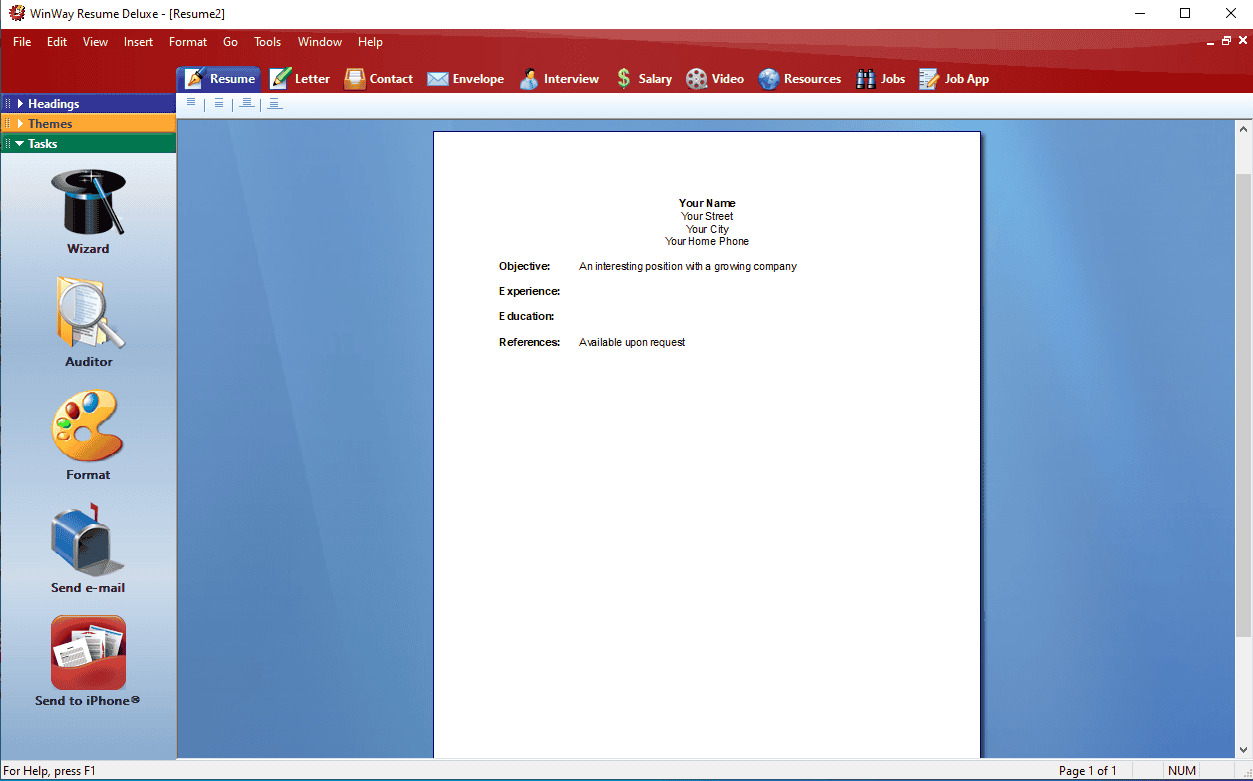Open the Contact tab
This screenshot has height=781, width=1253.
[378, 79]
